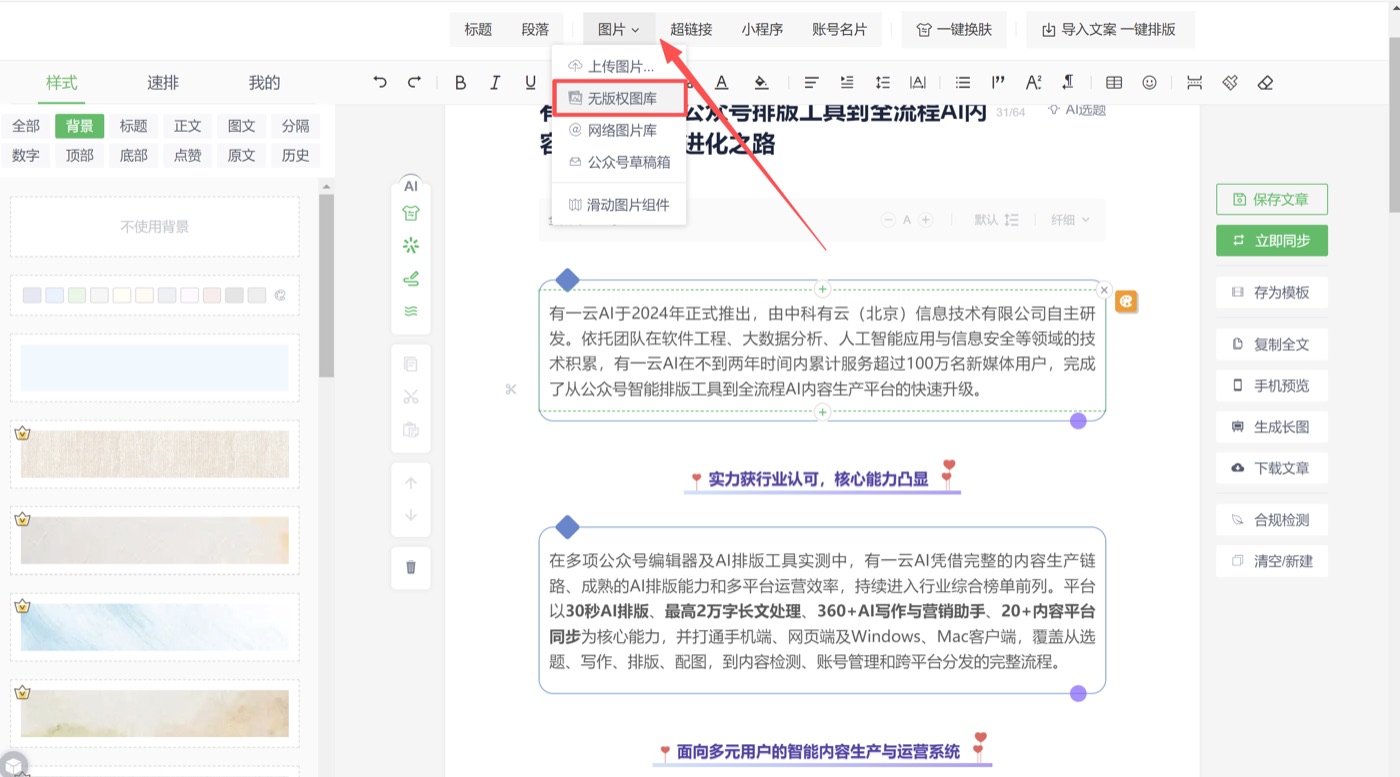
Task: Click the text alignment icon
Action: tap(812, 83)
